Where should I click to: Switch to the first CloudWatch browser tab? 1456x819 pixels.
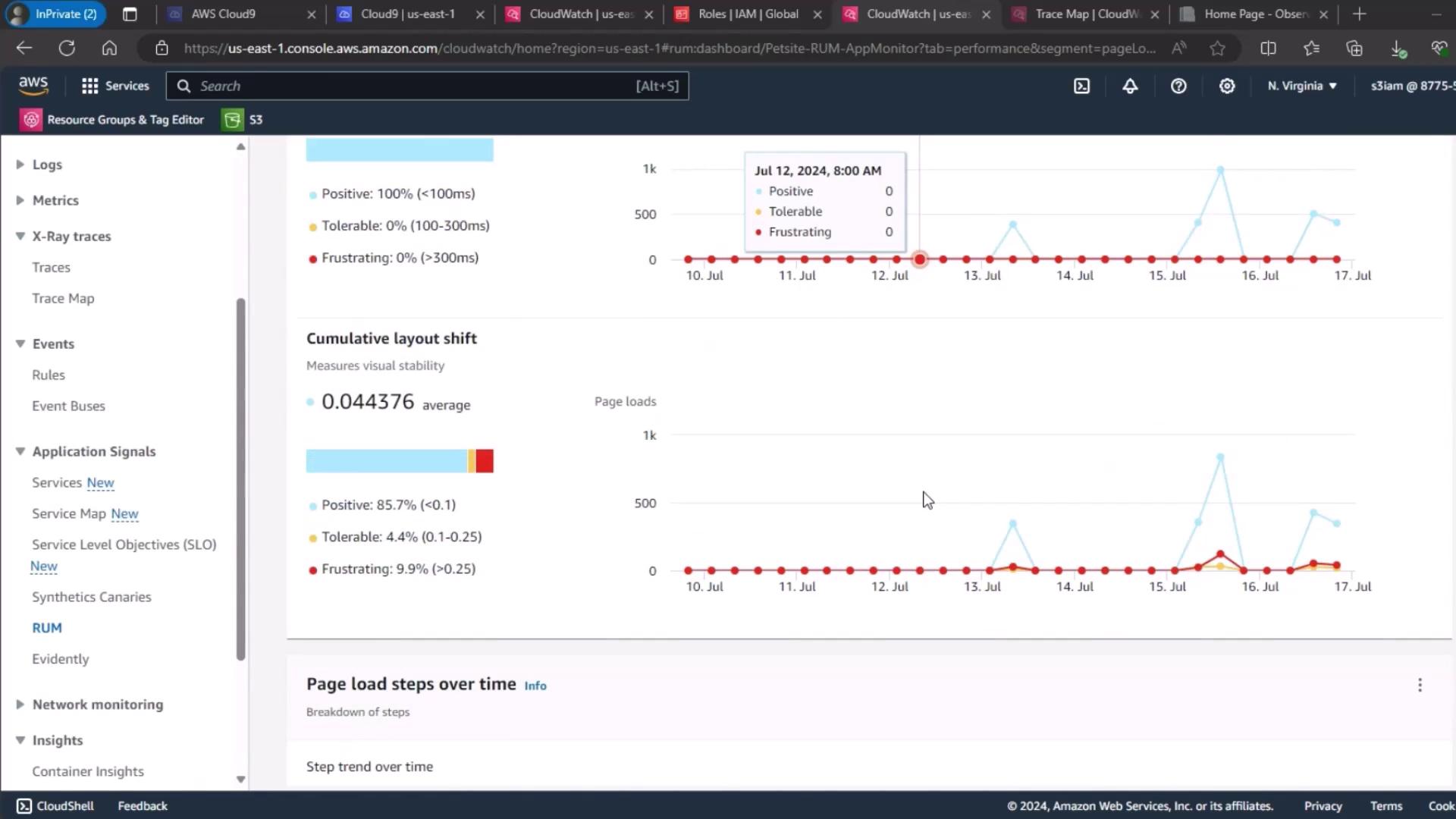[580, 14]
